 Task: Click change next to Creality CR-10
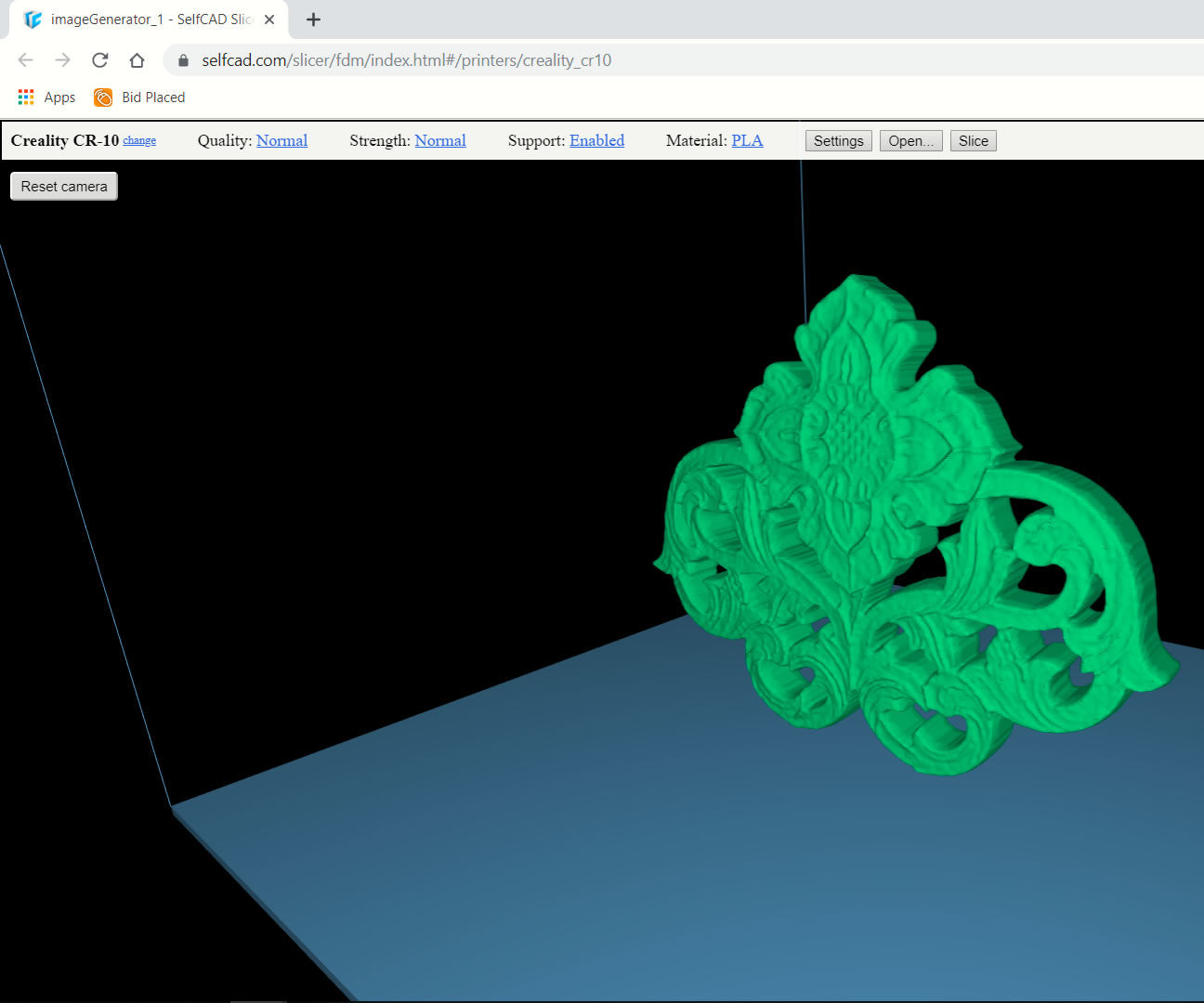(139, 140)
